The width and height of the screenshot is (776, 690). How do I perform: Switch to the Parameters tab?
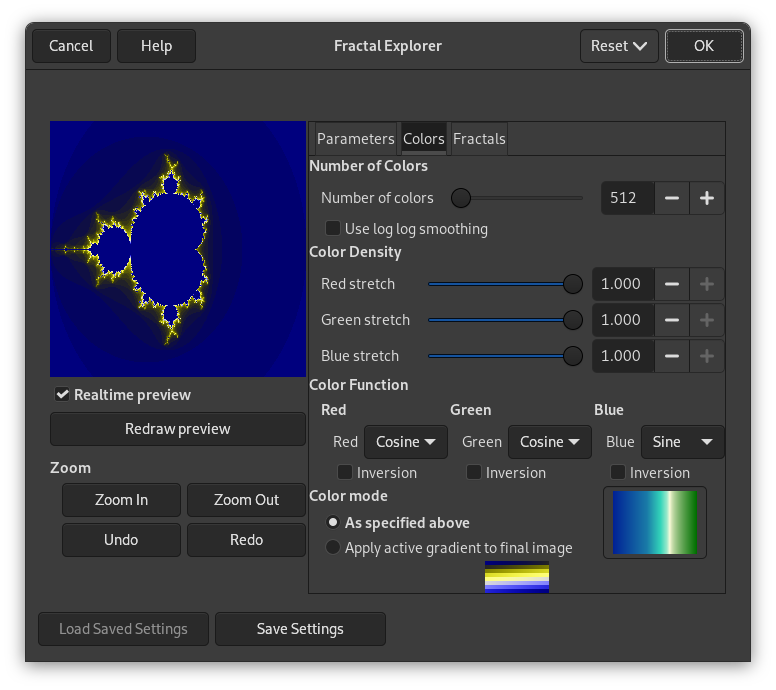(x=355, y=139)
